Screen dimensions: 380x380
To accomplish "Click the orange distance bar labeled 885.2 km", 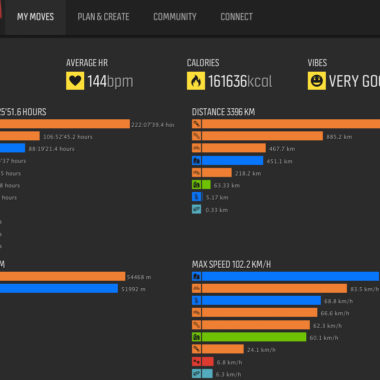I will tap(262, 136).
